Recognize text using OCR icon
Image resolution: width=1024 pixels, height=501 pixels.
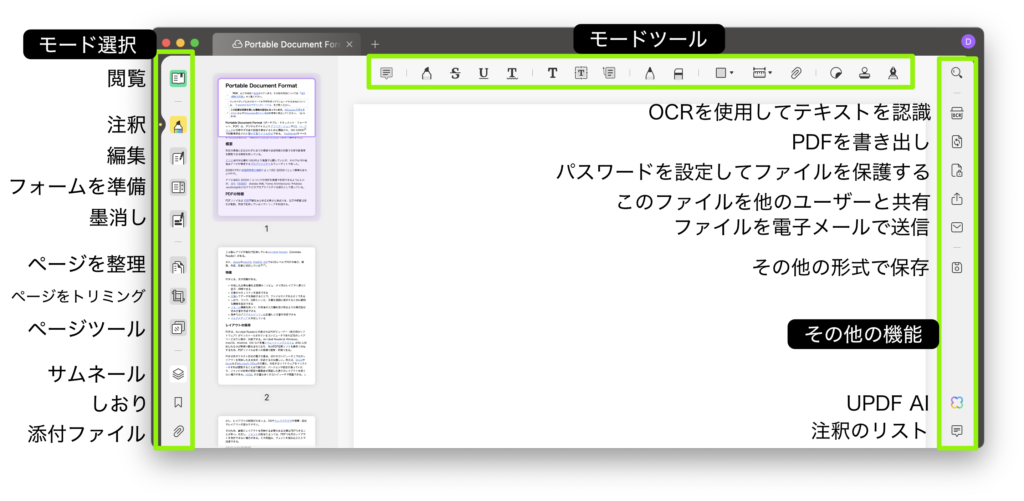pos(957,114)
